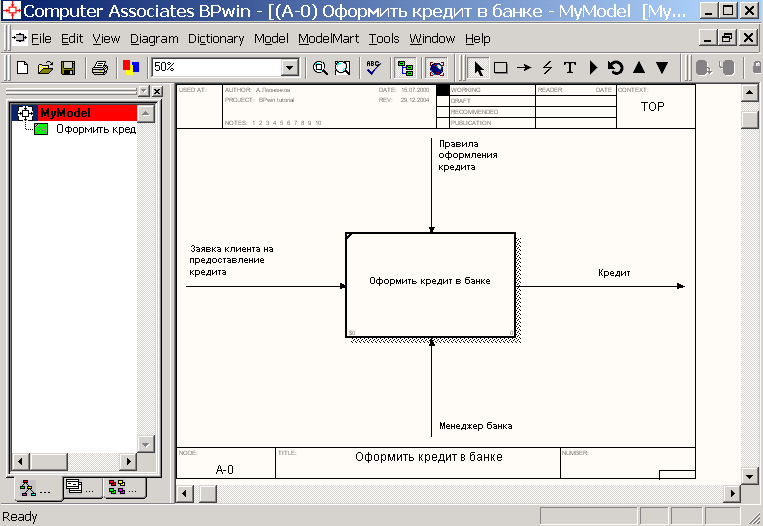Click the DRAFT status box in diagram header
Image resolution: width=763 pixels, height=526 pixels.
tap(443, 101)
